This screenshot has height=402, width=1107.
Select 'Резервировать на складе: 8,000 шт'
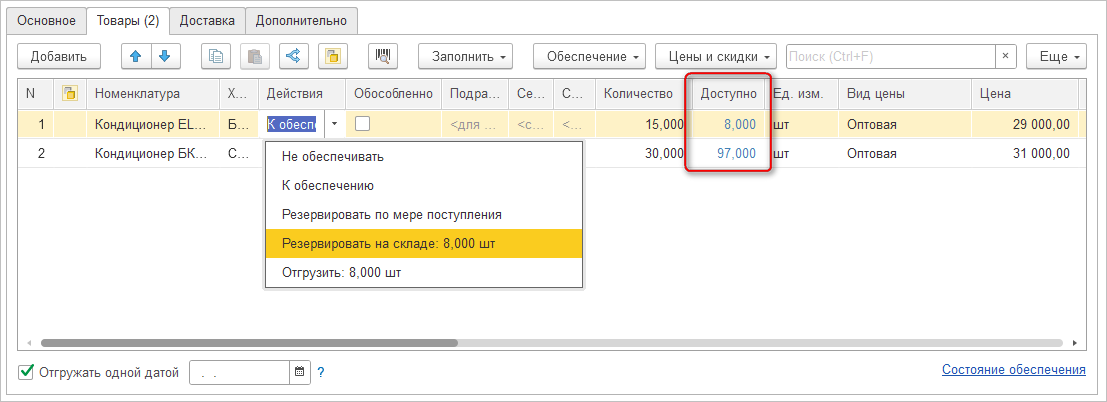pos(423,243)
